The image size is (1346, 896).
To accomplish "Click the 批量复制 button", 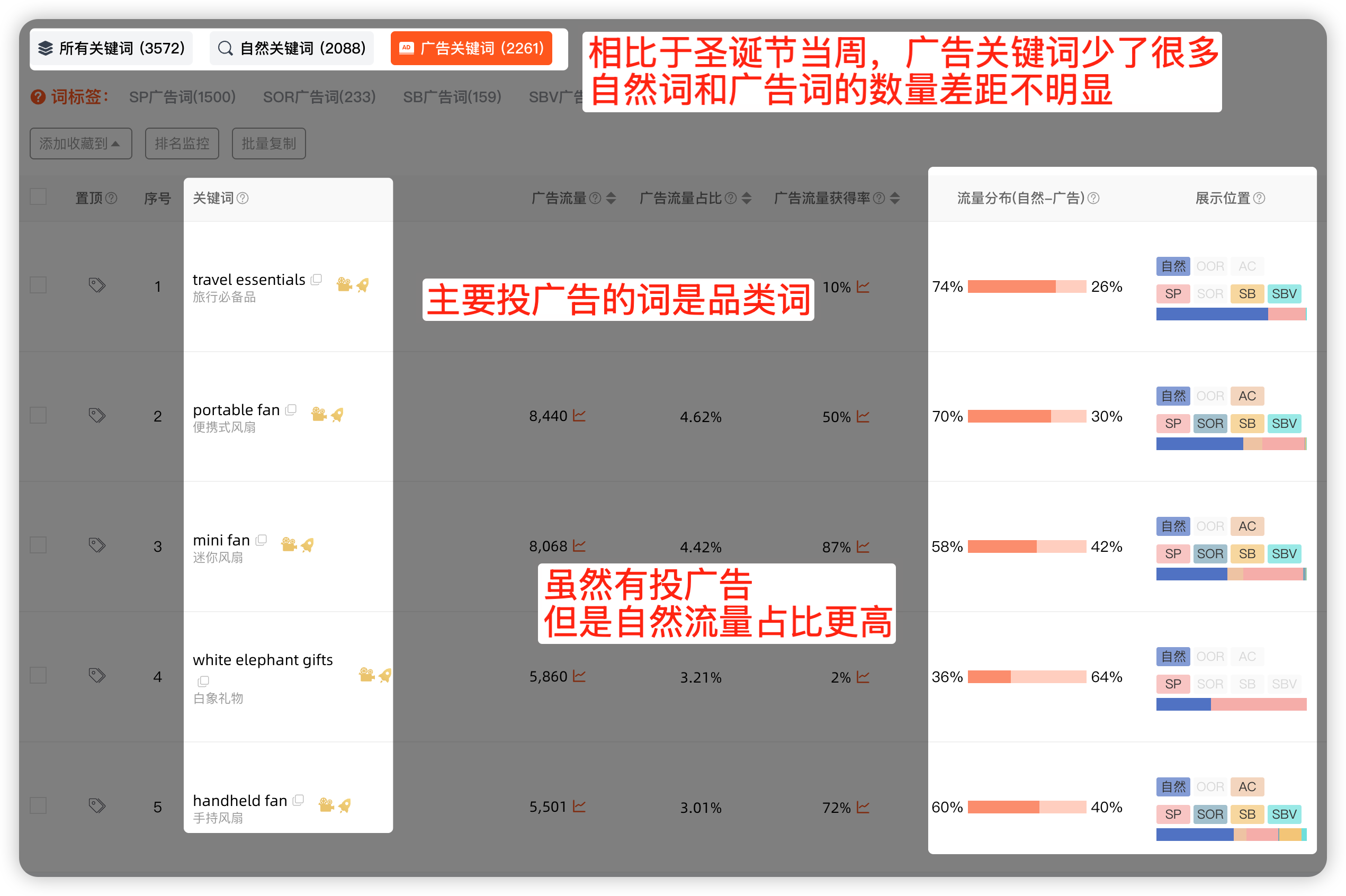I will point(268,144).
